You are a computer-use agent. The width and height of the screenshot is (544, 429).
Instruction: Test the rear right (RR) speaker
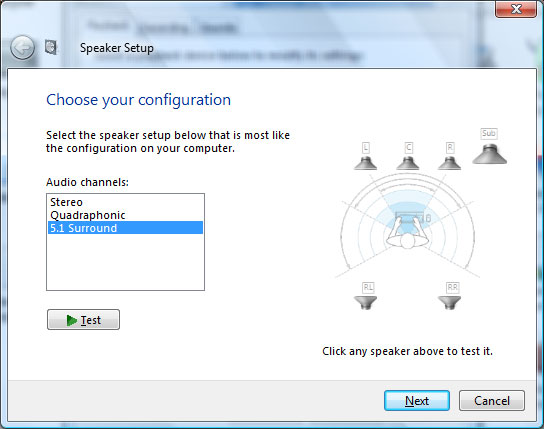(x=450, y=302)
